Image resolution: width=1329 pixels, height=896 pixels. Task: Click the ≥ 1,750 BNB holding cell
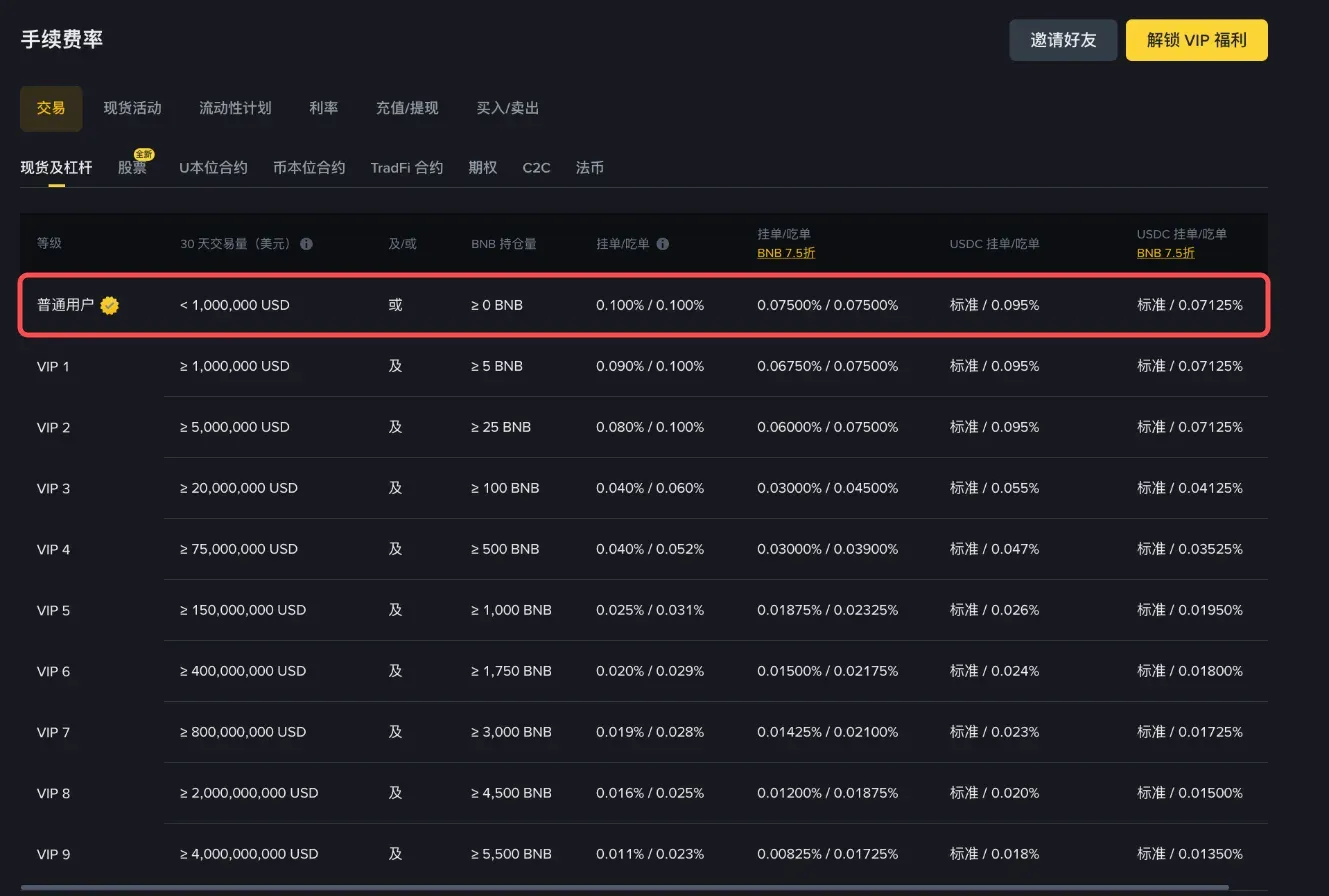tap(512, 671)
